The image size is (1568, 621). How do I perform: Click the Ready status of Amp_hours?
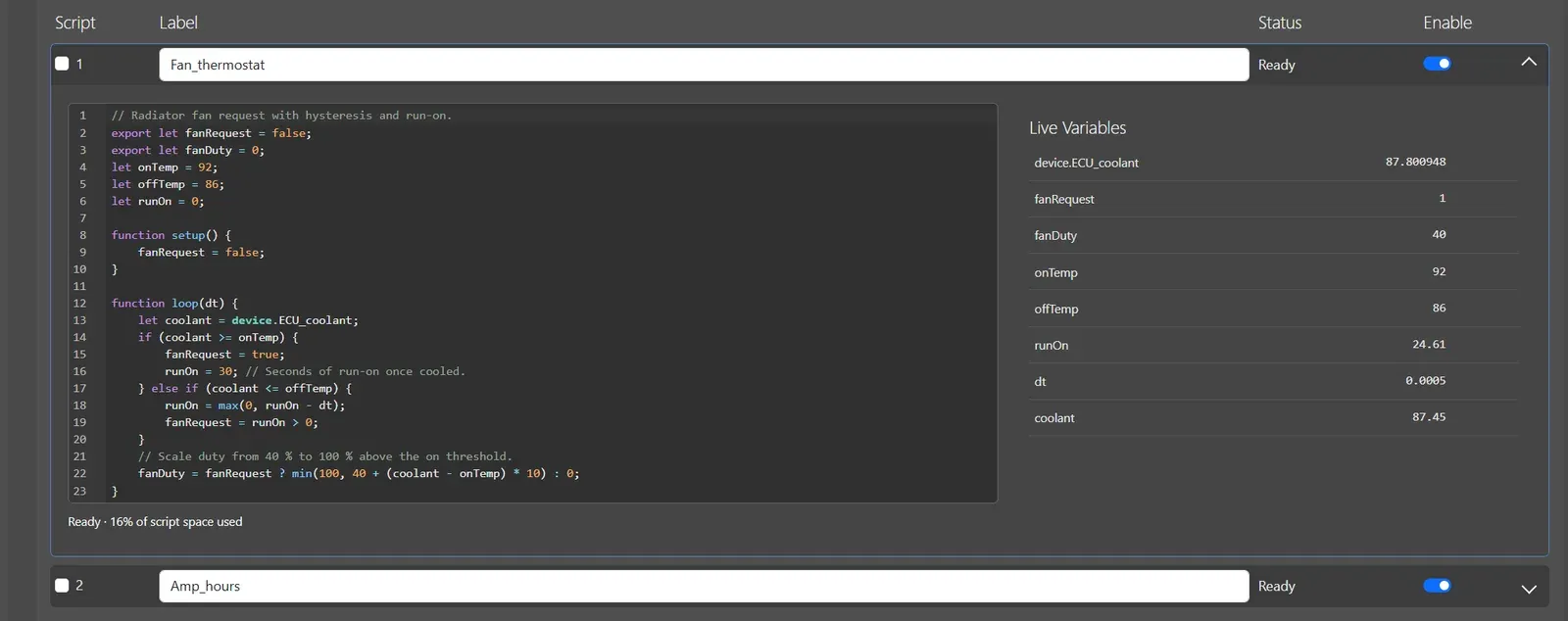(1276, 586)
